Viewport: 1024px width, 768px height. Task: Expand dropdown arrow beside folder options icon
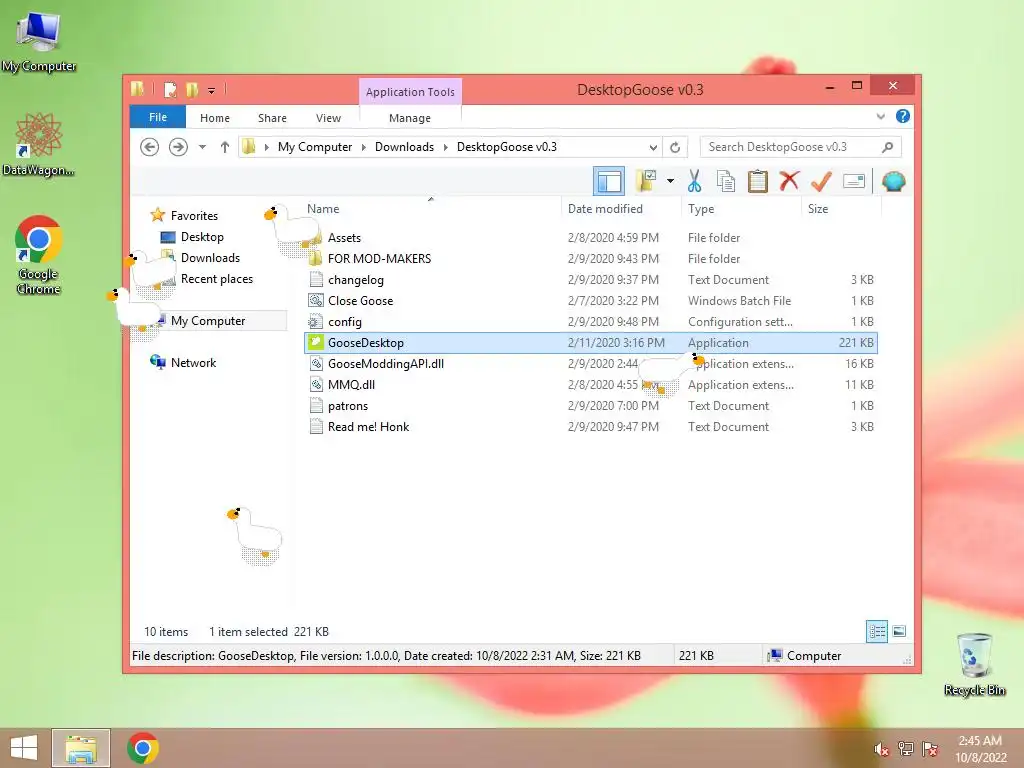coord(670,181)
